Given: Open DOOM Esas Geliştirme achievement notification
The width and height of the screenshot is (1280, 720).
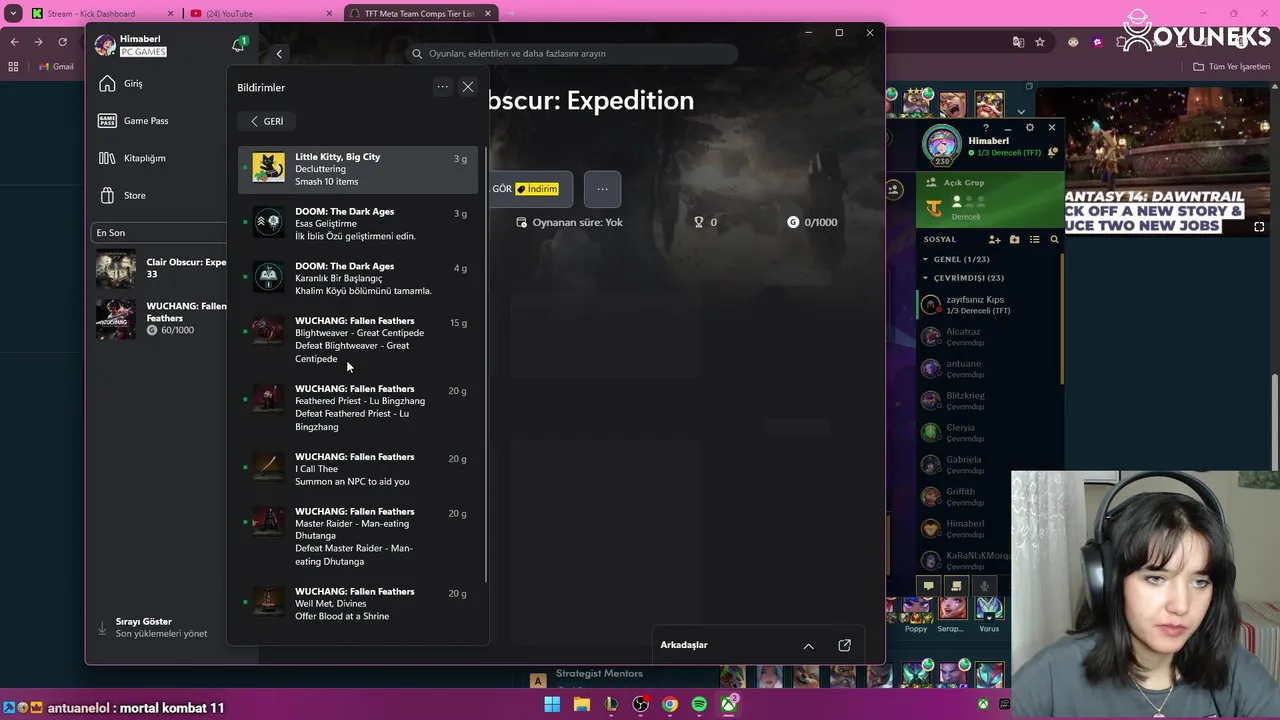Looking at the screenshot, I should click(357, 224).
